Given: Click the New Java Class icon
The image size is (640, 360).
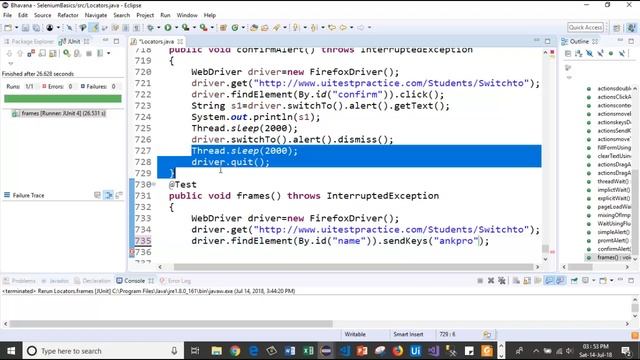Looking at the screenshot, I should (235, 28).
